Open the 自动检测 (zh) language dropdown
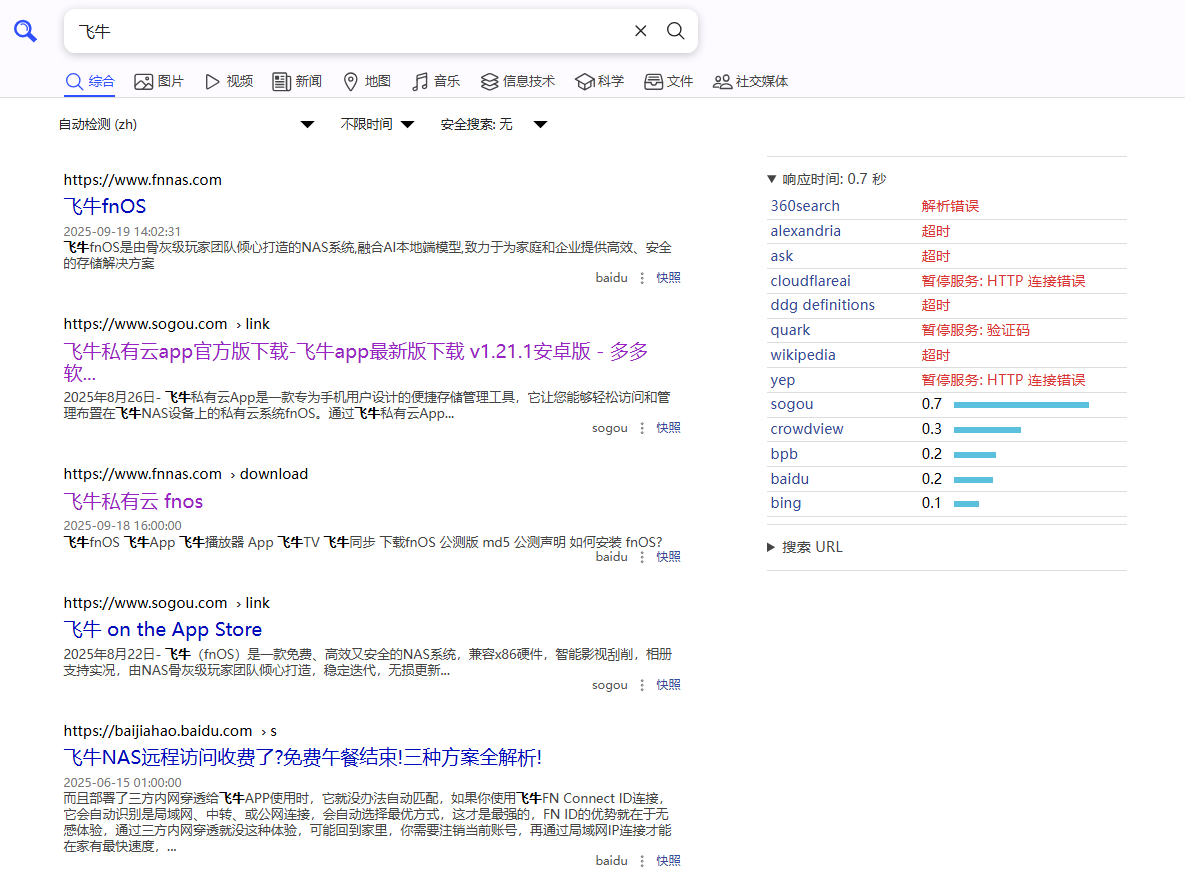This screenshot has width=1185, height=883. pyautogui.click(x=186, y=124)
